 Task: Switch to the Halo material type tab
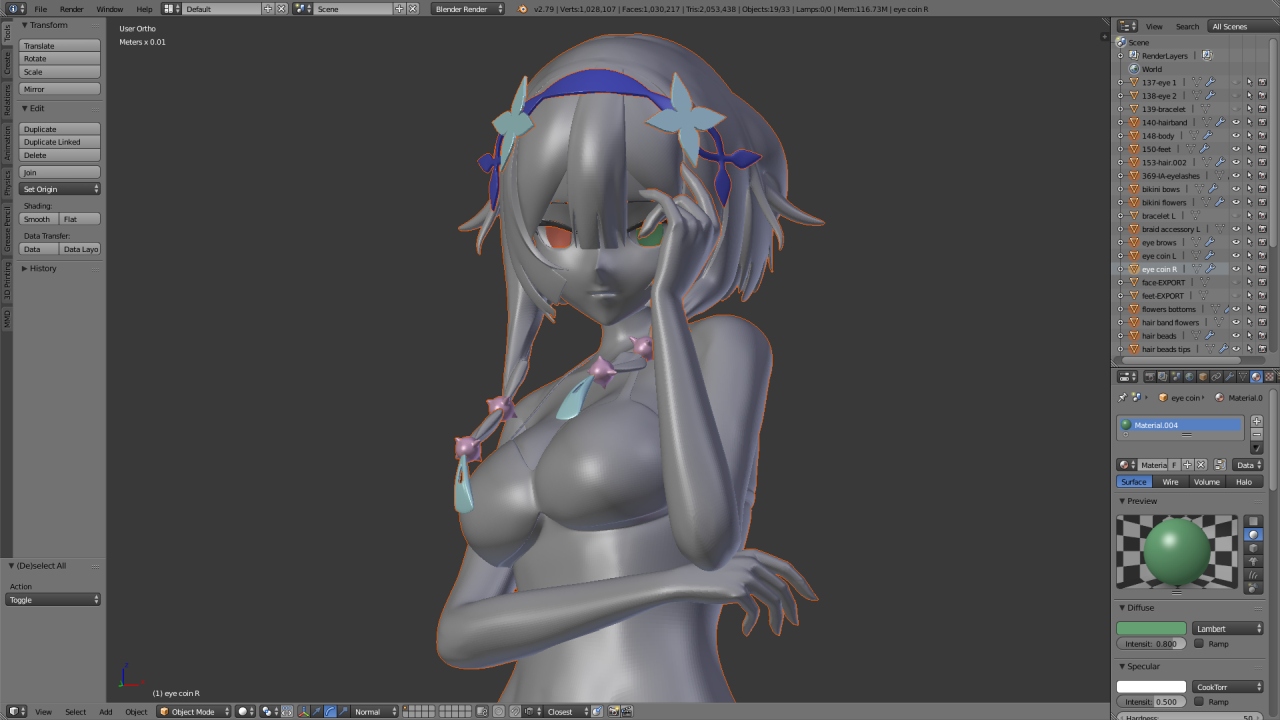(1244, 482)
